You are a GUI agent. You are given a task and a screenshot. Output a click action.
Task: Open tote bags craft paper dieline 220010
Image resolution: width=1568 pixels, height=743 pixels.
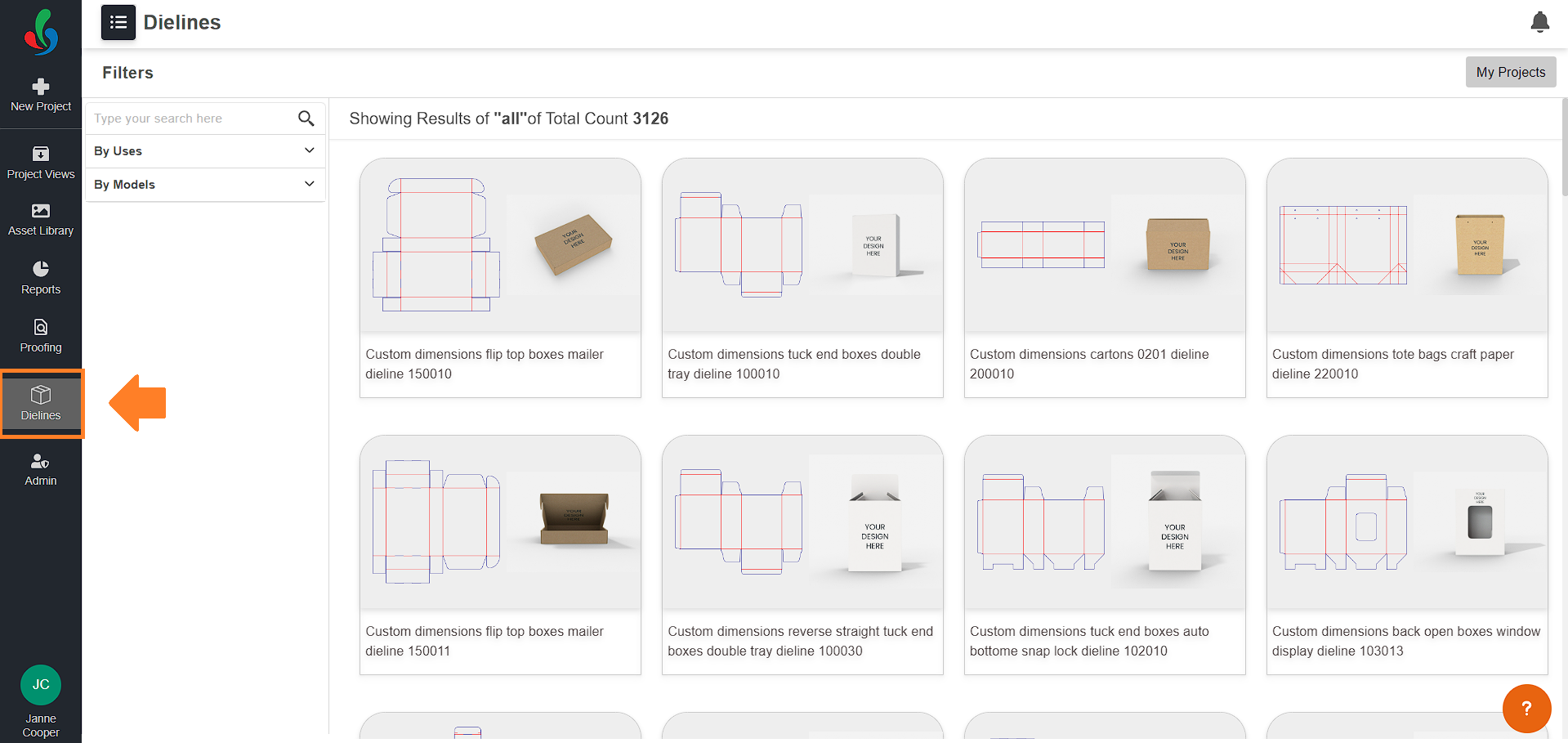tap(1407, 278)
